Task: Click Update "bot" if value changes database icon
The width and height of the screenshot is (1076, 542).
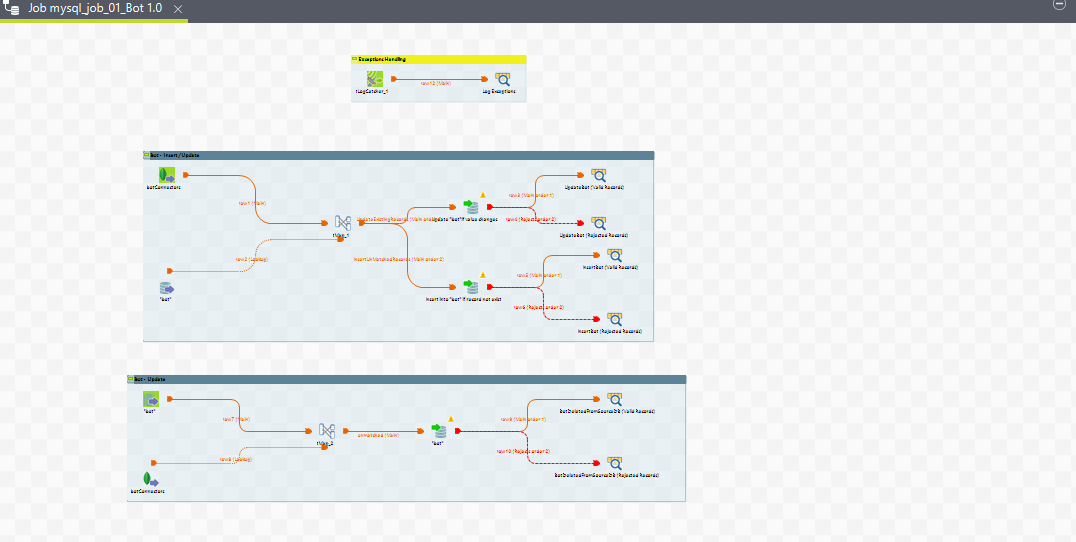Action: [473, 207]
